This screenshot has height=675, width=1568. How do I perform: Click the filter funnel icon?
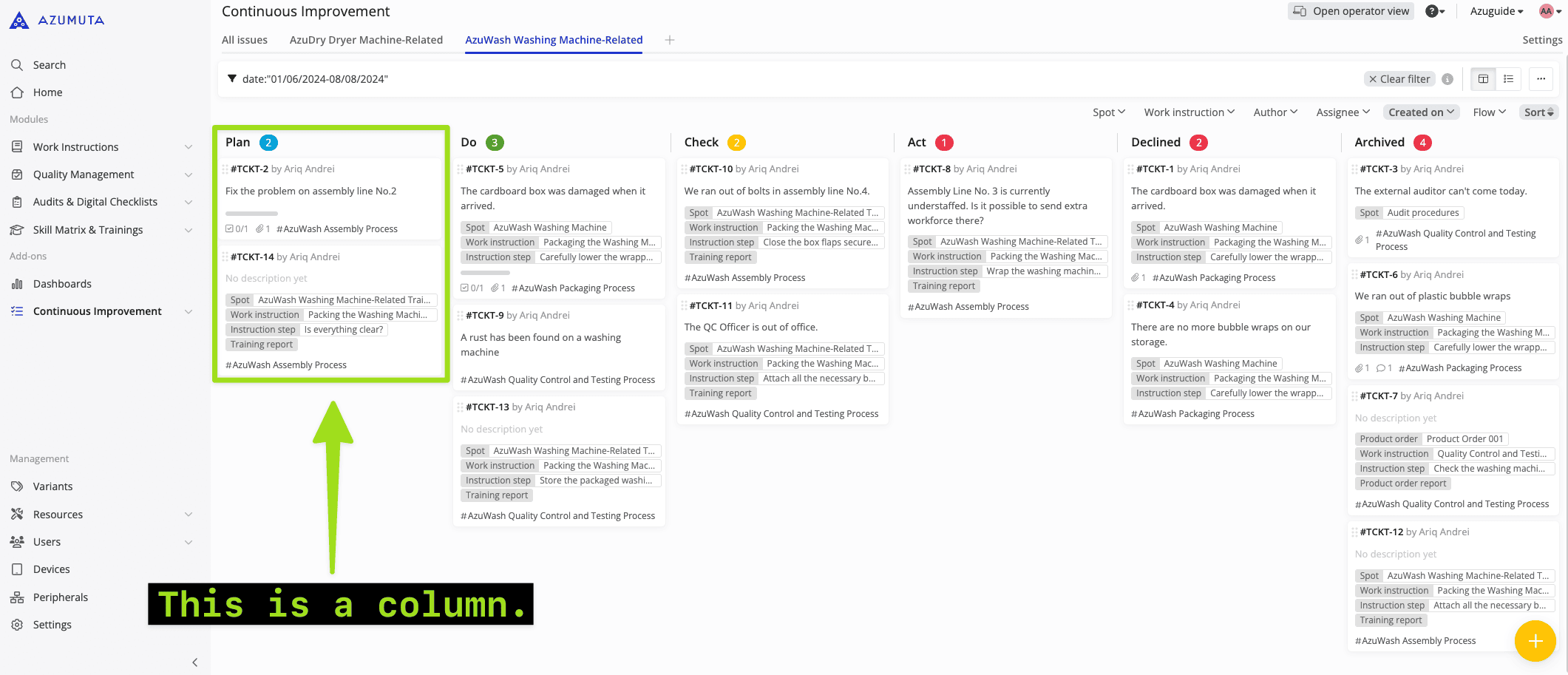click(232, 79)
